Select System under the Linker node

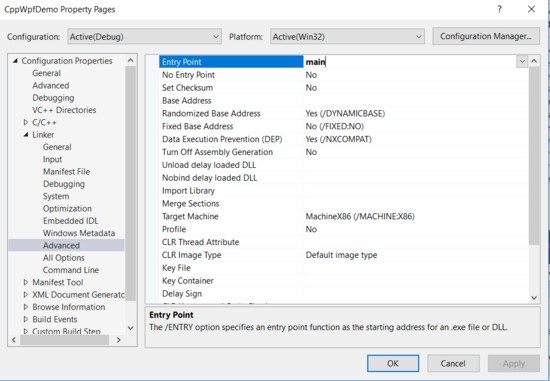pyautogui.click(x=56, y=196)
